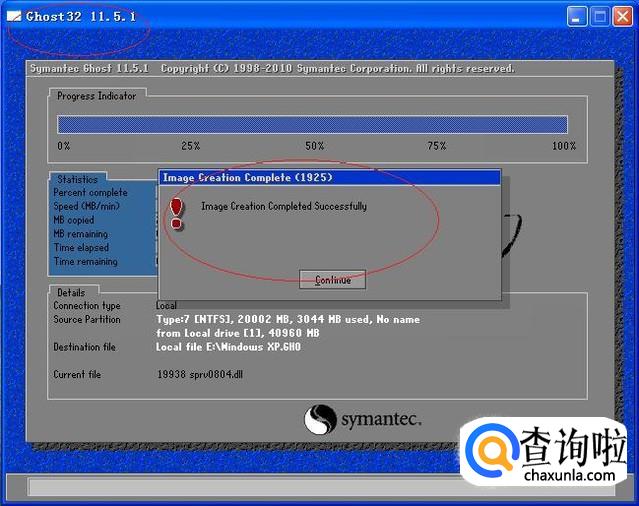Click the 'Destination file' label
Image resolution: width=639 pixels, height=506 pixels.
point(84,347)
